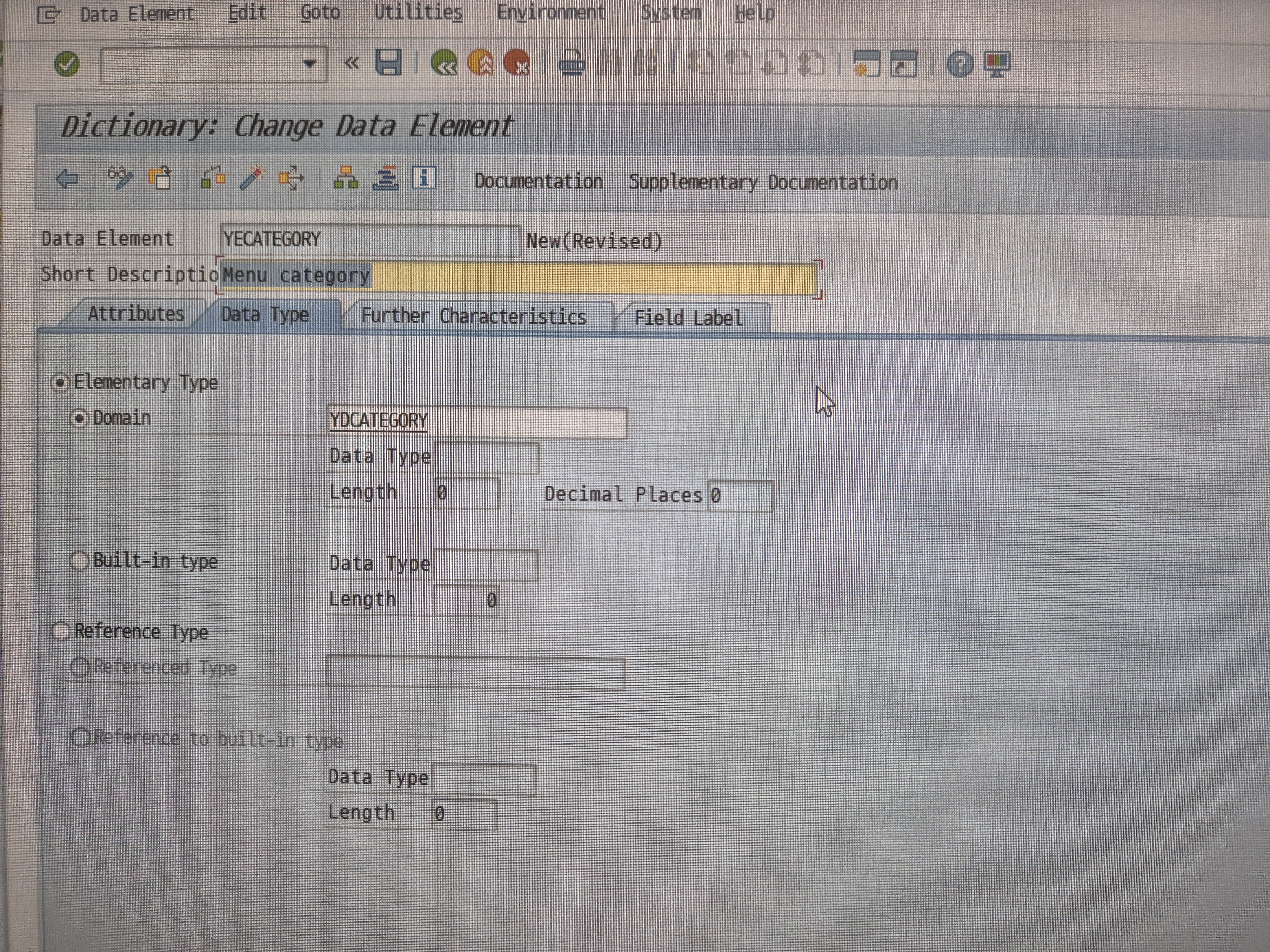Open Help with the question mark icon
Viewport: 1270px width, 952px height.
[960, 64]
